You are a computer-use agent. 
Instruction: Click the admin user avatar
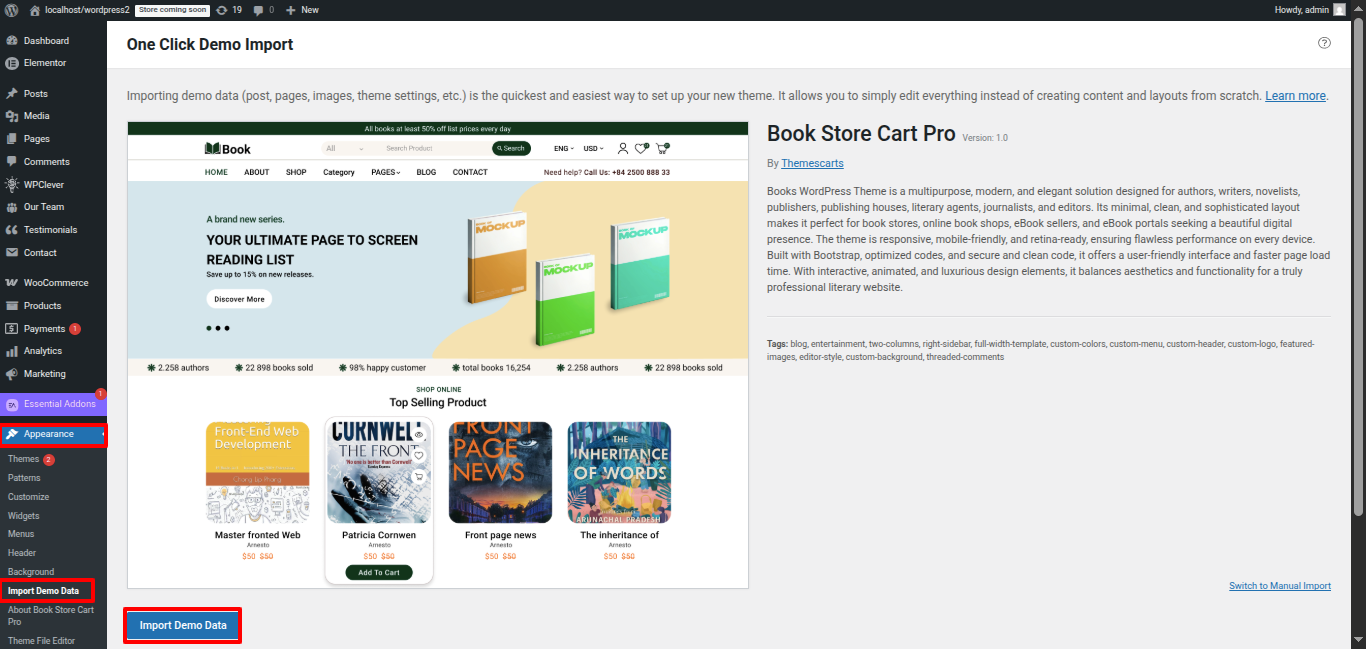[1339, 10]
